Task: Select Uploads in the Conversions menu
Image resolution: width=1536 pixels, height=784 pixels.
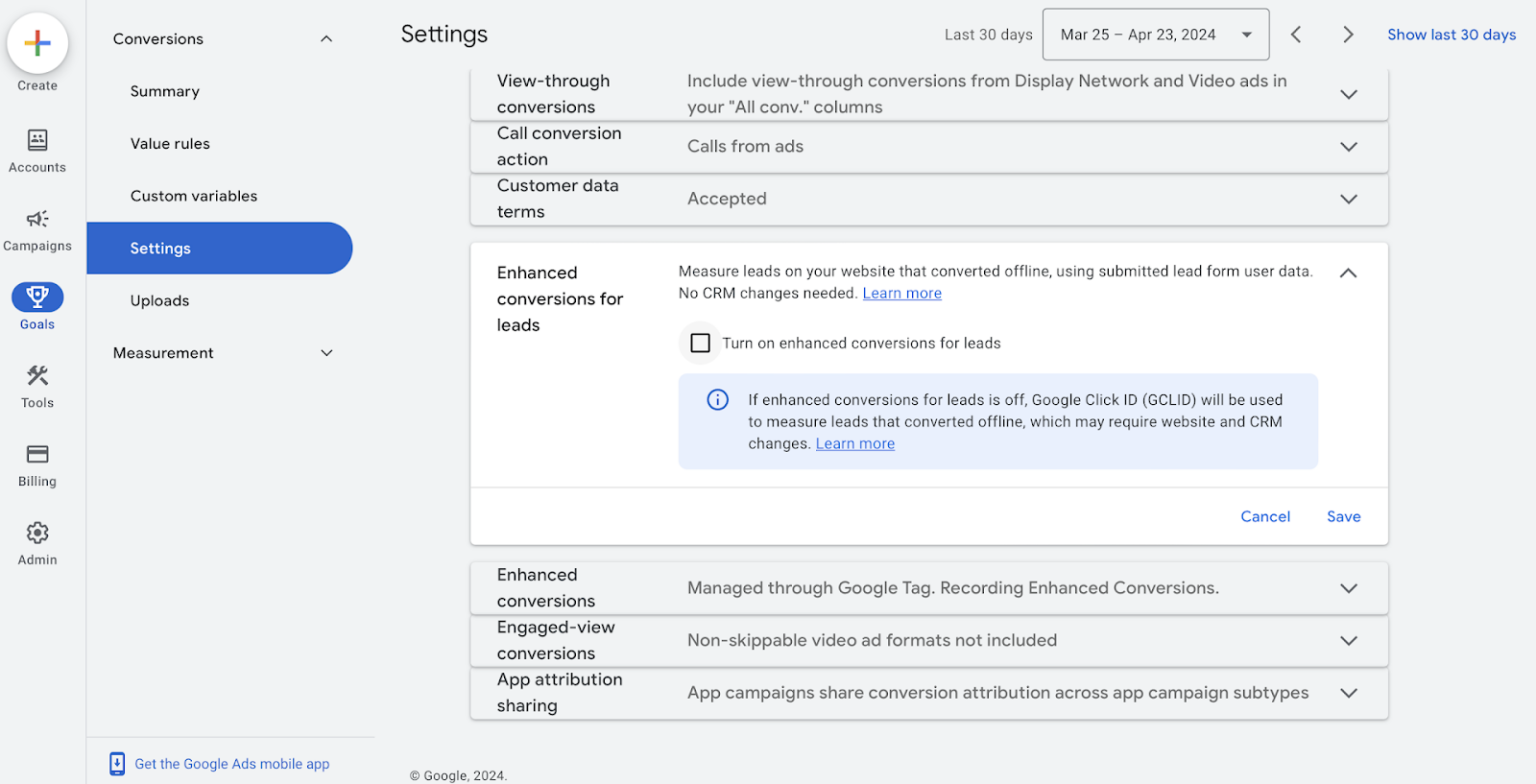Action: (x=158, y=300)
